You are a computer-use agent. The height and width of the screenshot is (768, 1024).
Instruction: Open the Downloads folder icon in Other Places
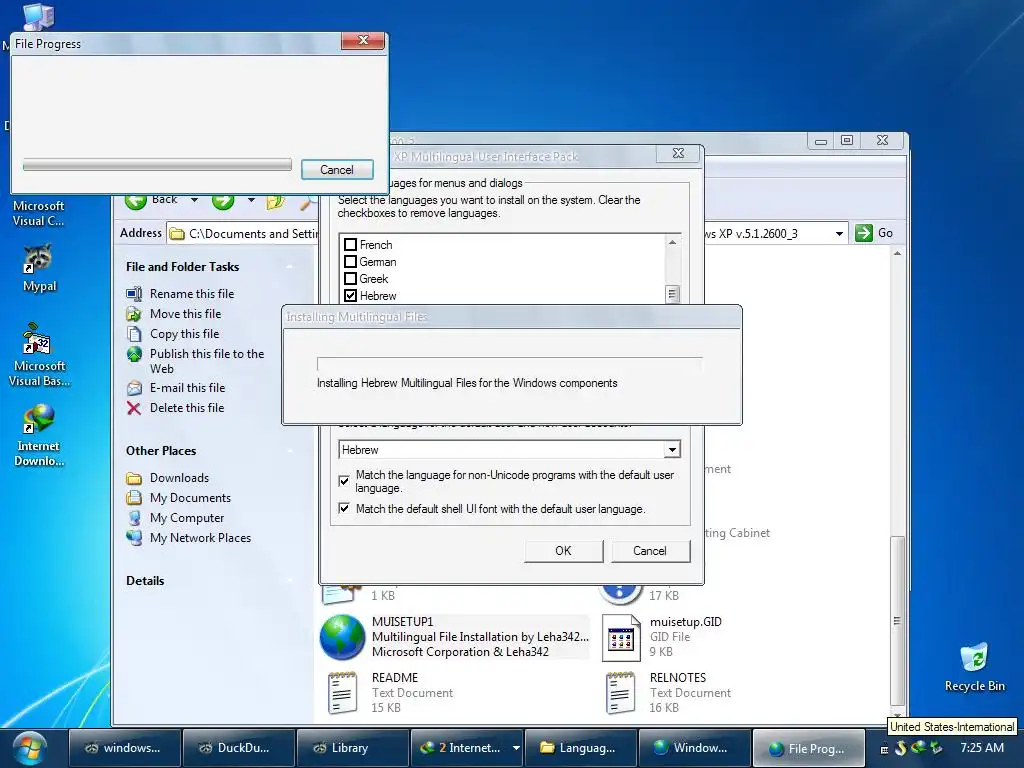pos(134,478)
